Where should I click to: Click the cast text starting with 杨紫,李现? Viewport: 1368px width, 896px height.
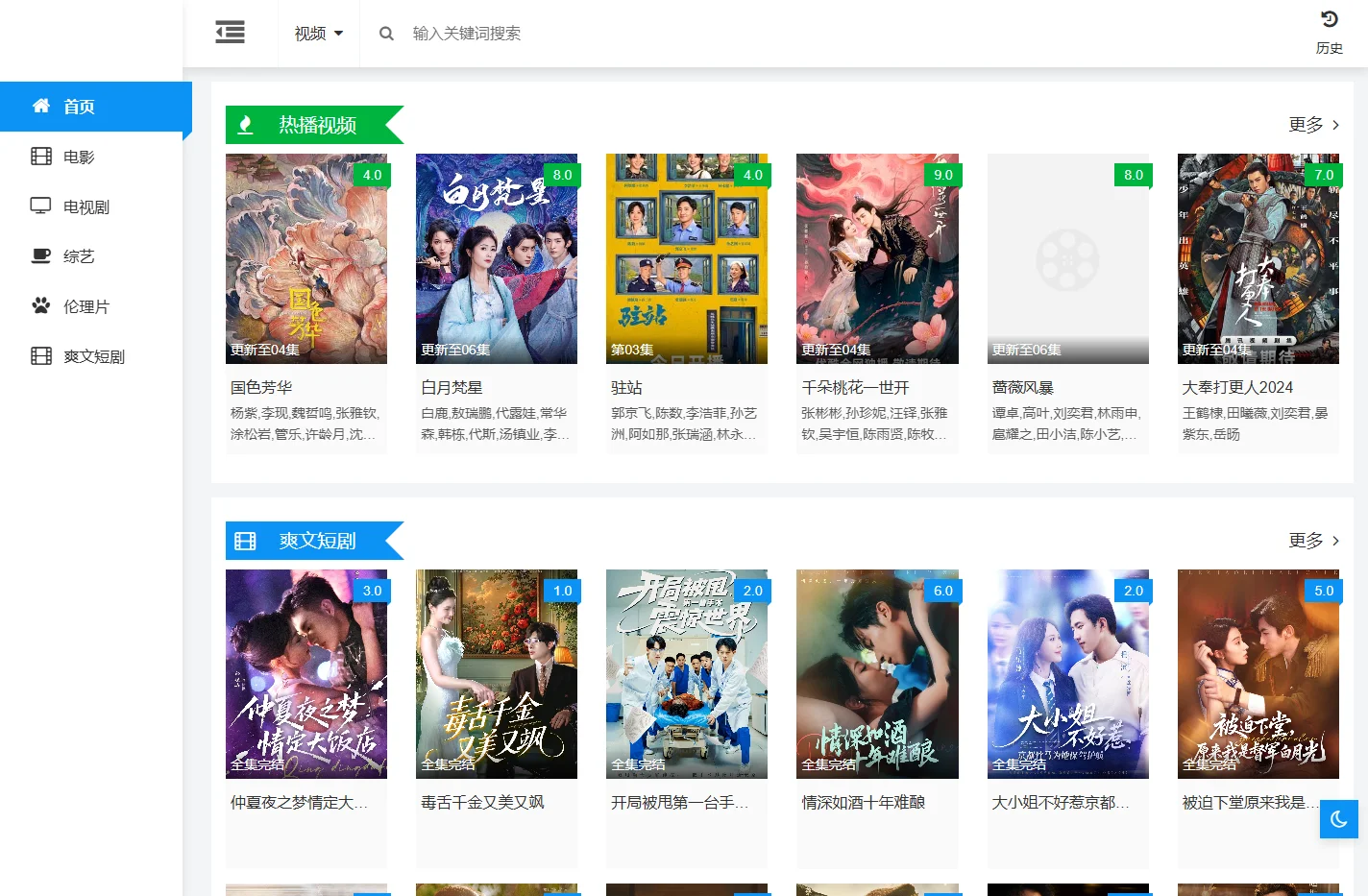305,424
